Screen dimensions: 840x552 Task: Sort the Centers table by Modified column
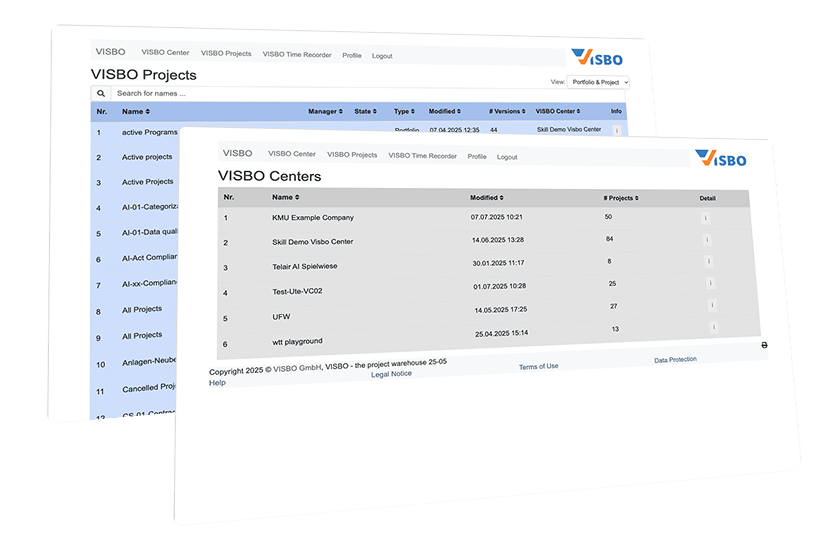point(486,198)
